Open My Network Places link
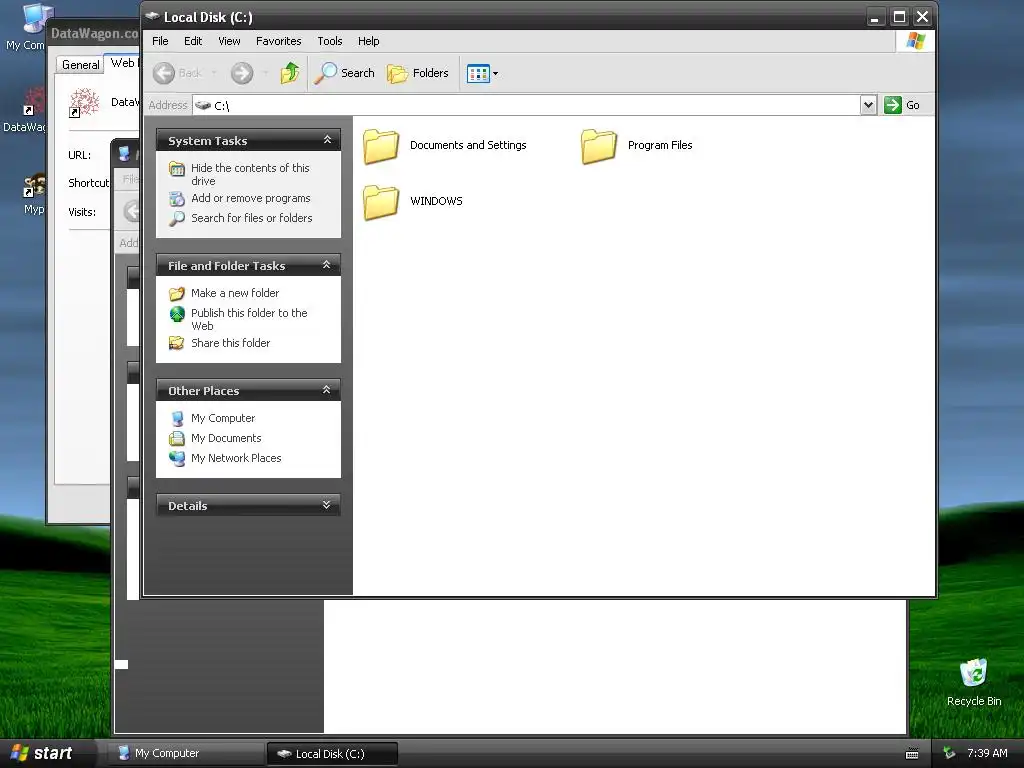 [x=236, y=458]
